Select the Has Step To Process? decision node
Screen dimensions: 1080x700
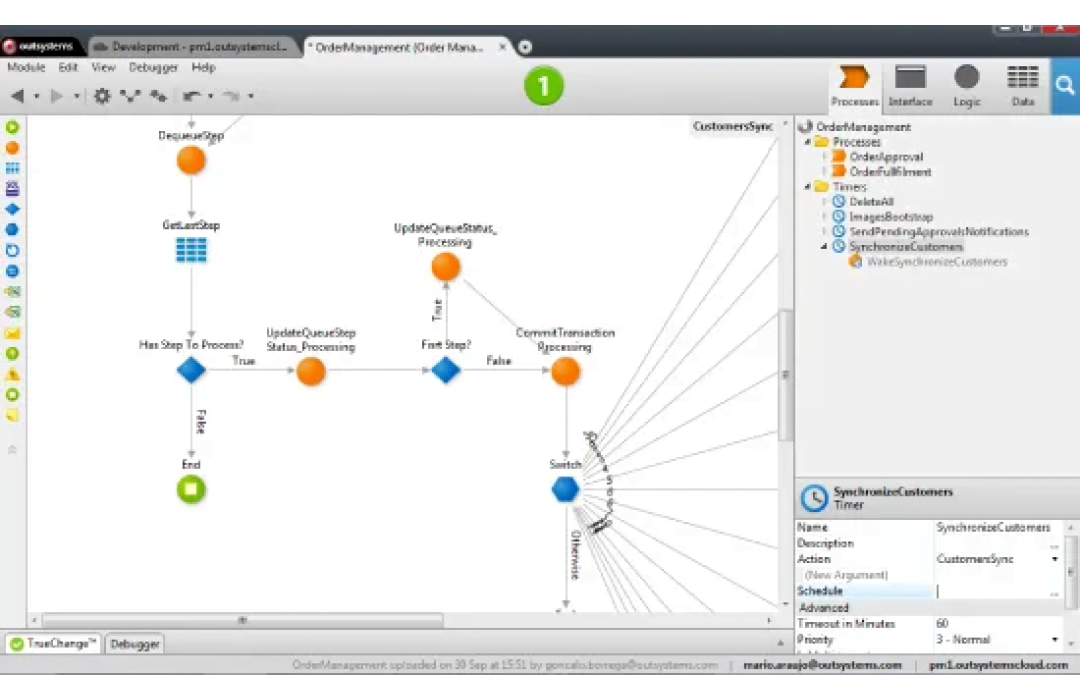pyautogui.click(x=191, y=370)
